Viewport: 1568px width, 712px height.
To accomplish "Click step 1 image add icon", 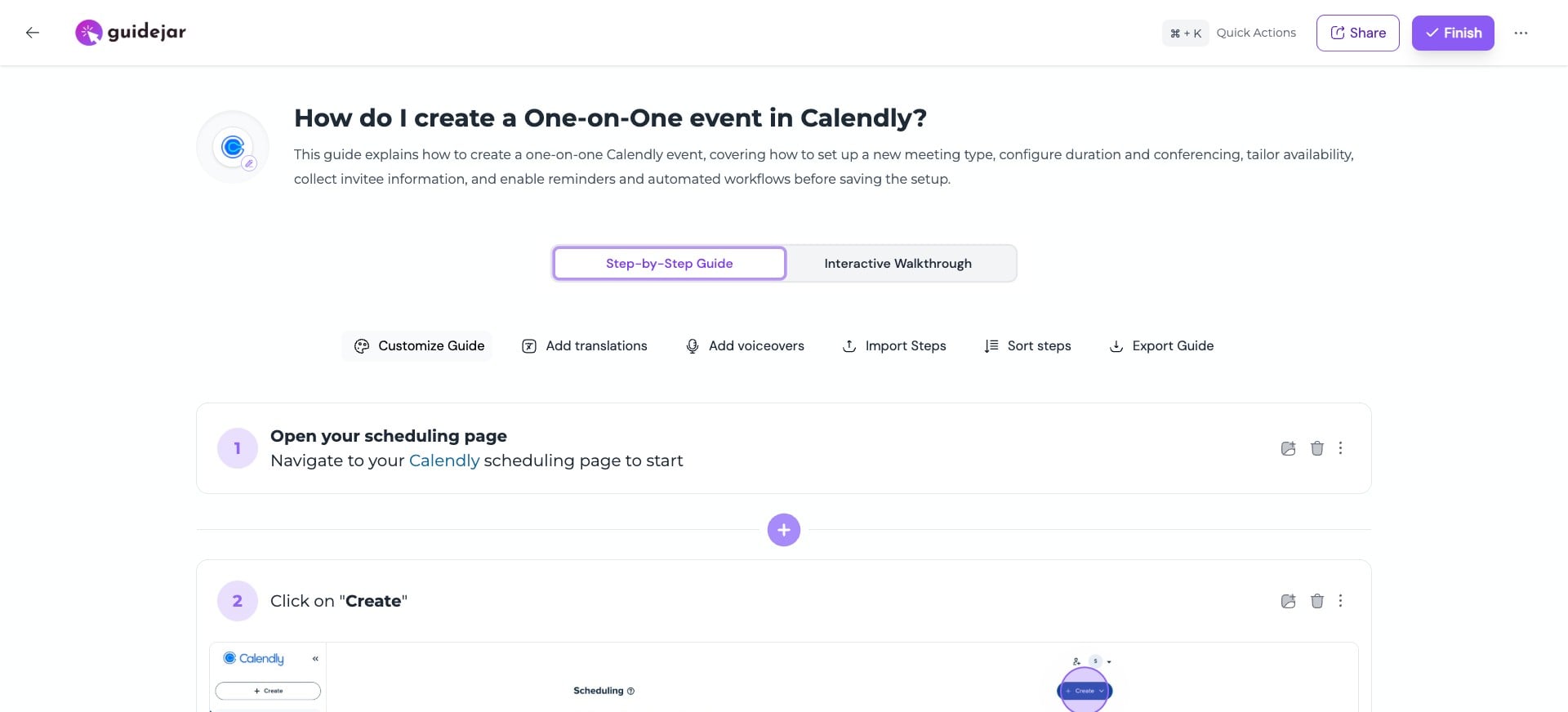I will point(1288,448).
